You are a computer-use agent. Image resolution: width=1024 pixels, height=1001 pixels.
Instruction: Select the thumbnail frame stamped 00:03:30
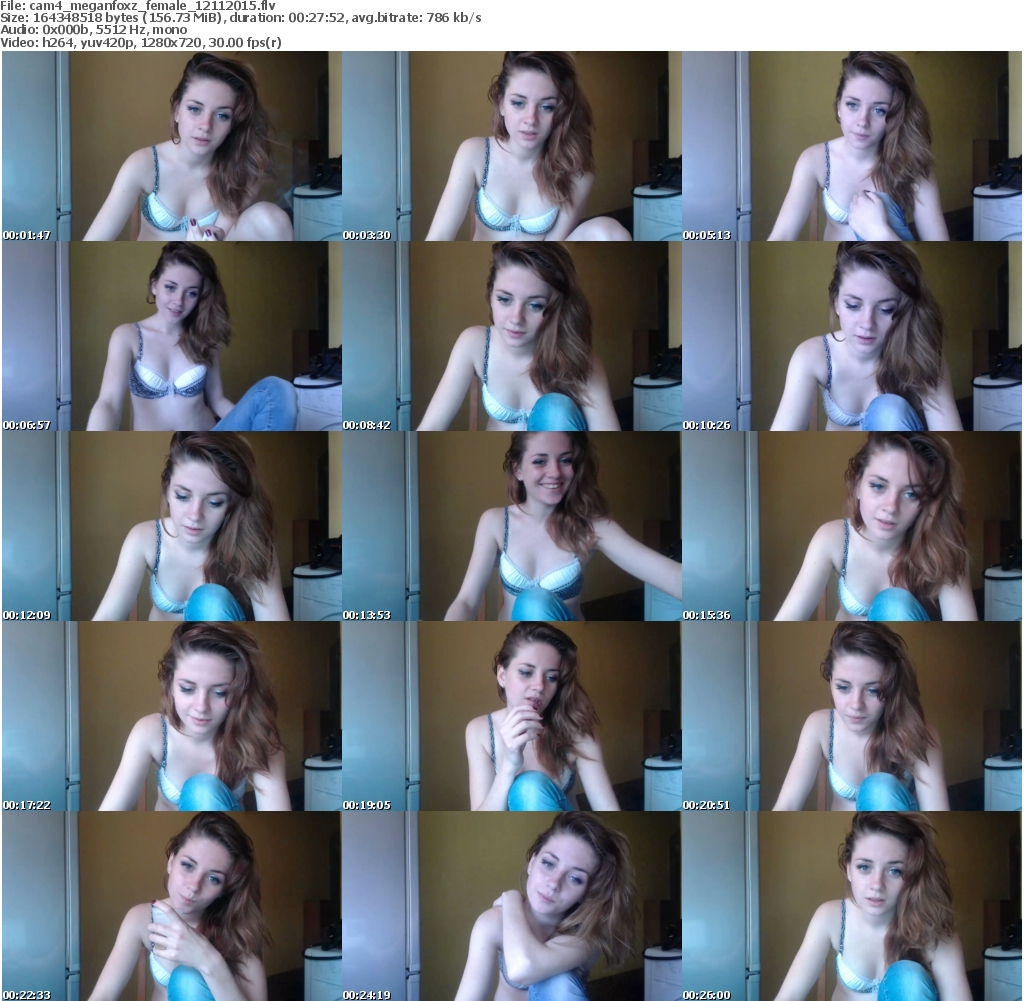tap(512, 146)
